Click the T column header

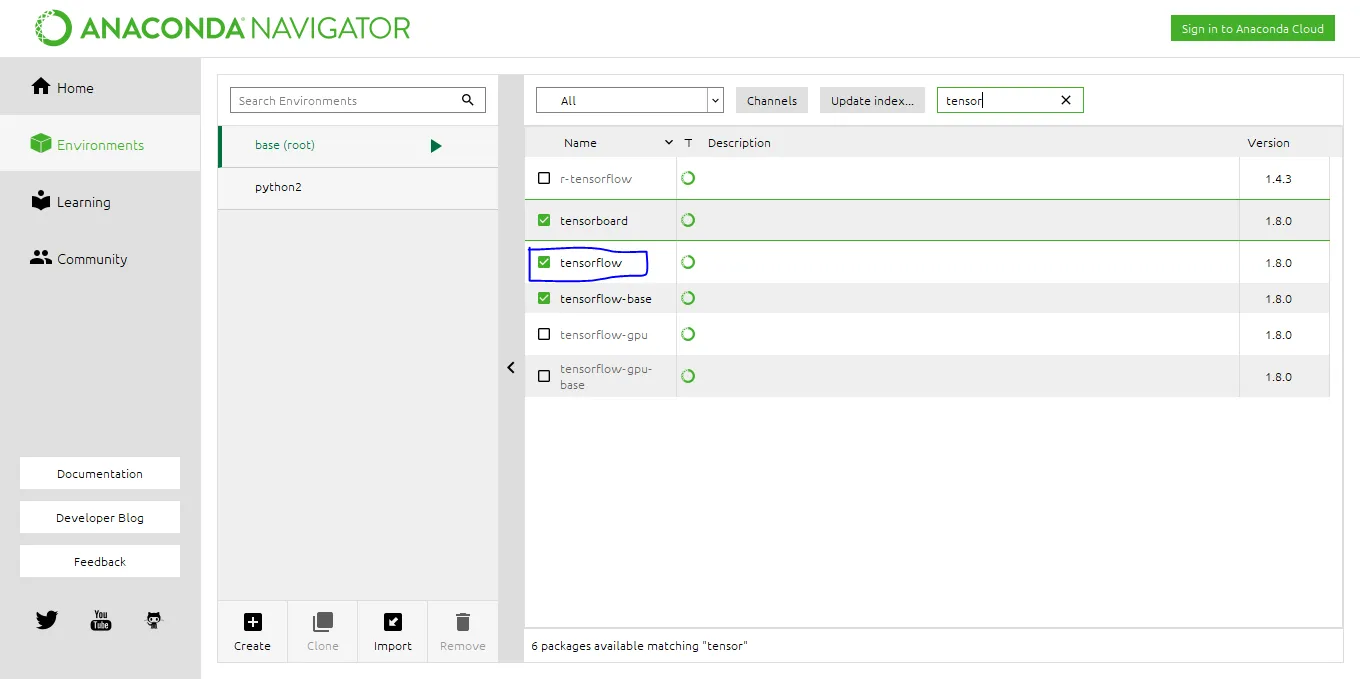coord(688,143)
